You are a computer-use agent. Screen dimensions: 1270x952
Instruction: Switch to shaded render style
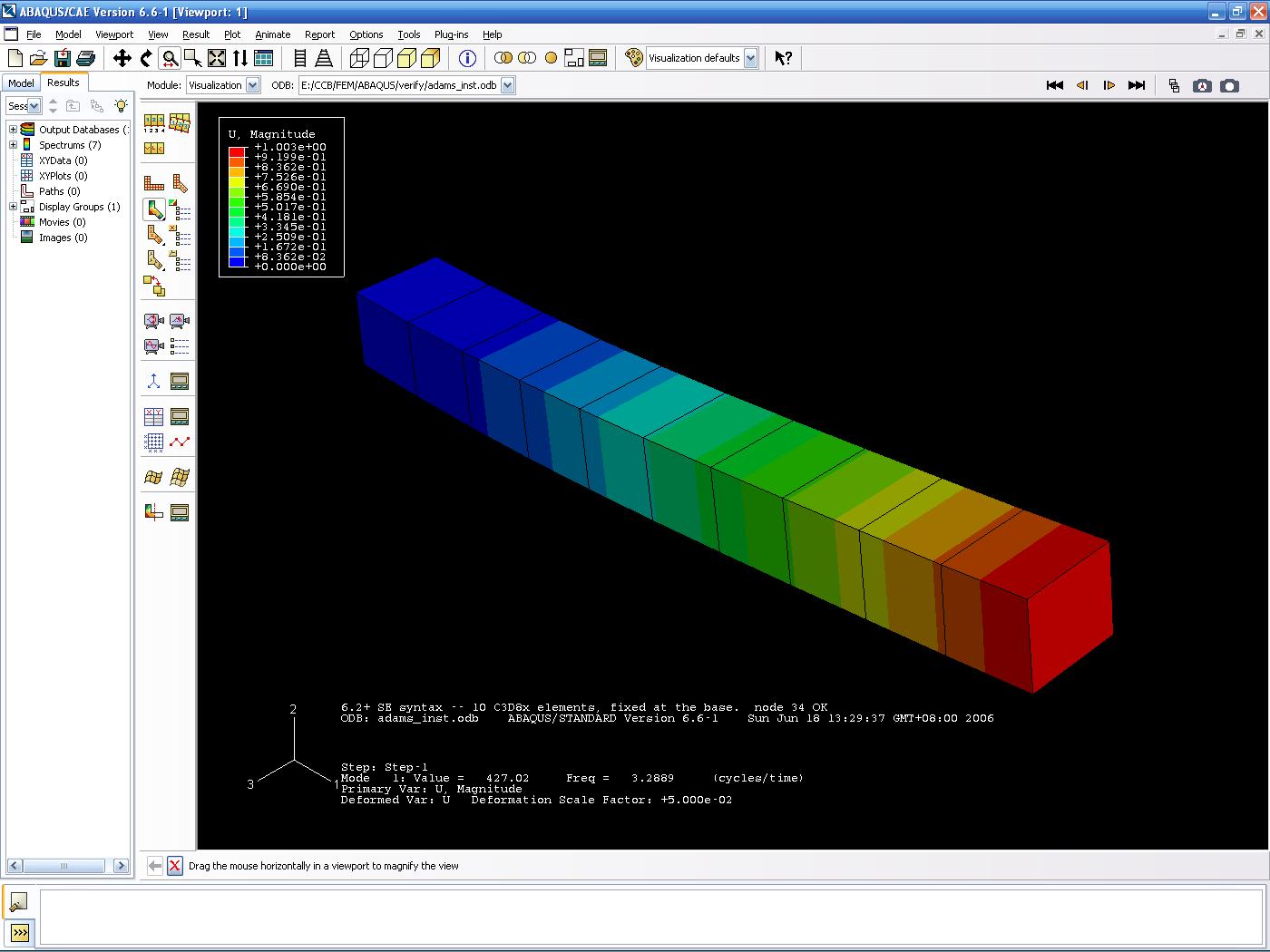tap(430, 59)
